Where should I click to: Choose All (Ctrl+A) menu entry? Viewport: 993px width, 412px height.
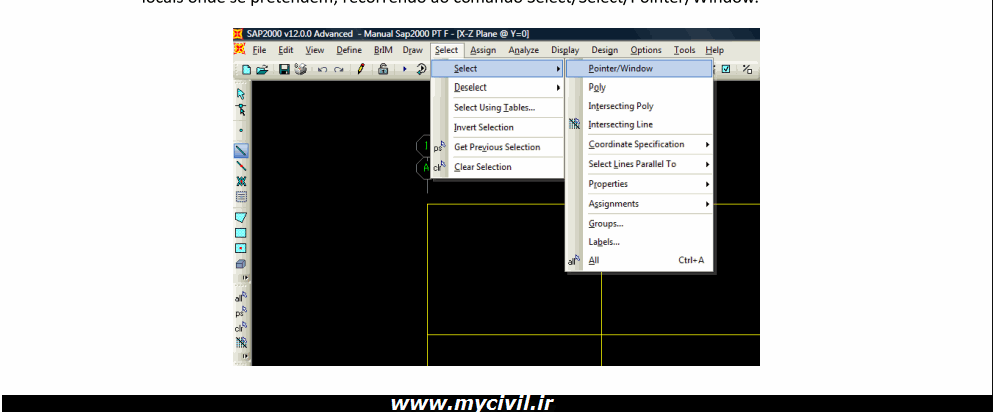coord(640,260)
